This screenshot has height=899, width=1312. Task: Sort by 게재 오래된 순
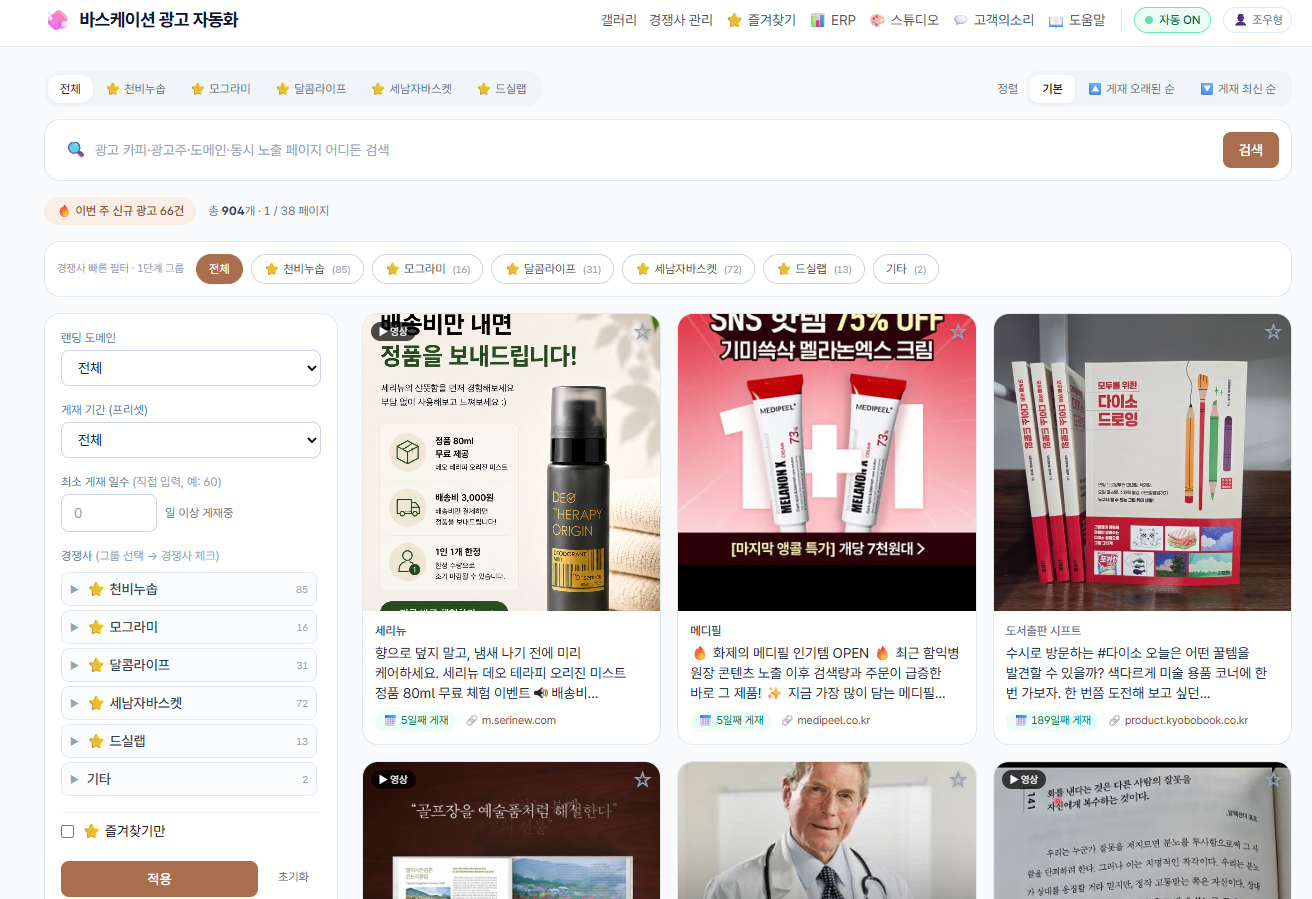(x=1131, y=89)
